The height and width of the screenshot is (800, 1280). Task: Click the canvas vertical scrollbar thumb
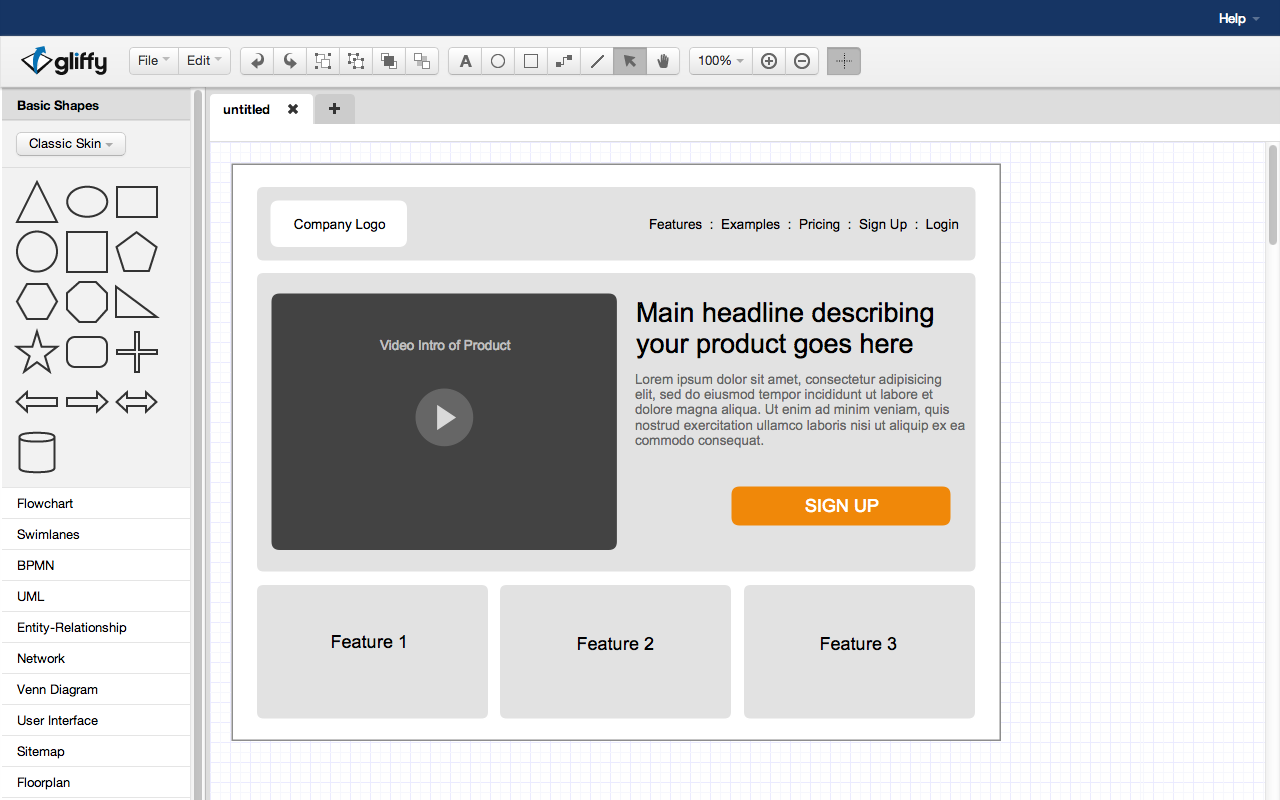(1273, 195)
